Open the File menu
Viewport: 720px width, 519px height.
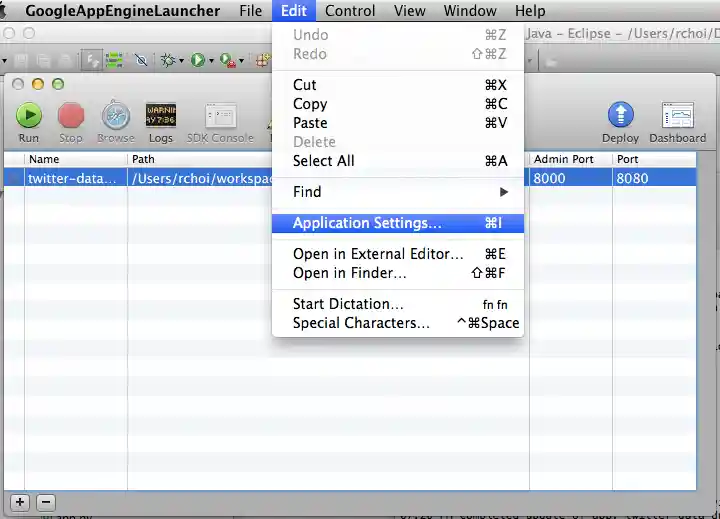250,11
